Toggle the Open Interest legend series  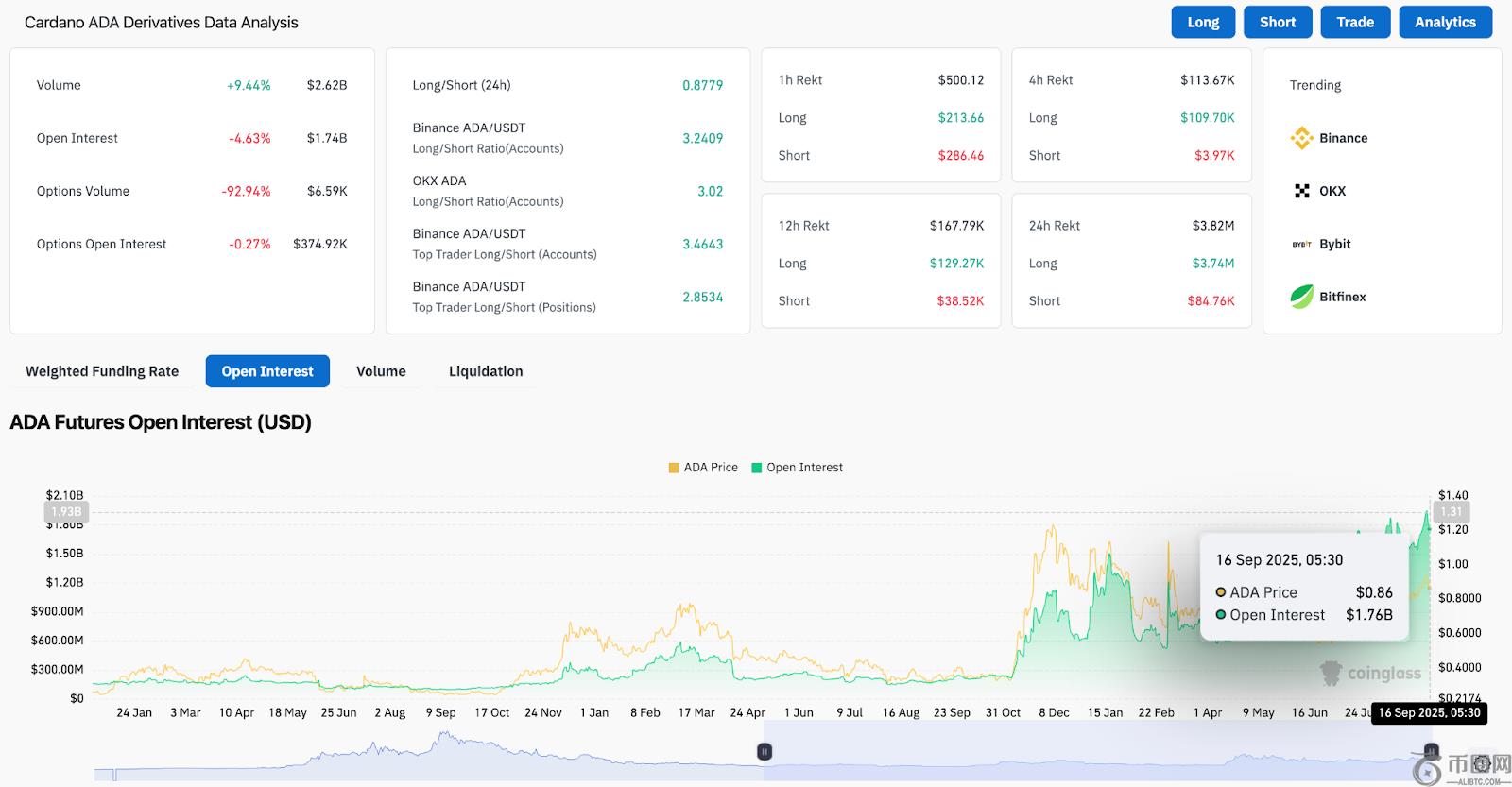pos(797,468)
